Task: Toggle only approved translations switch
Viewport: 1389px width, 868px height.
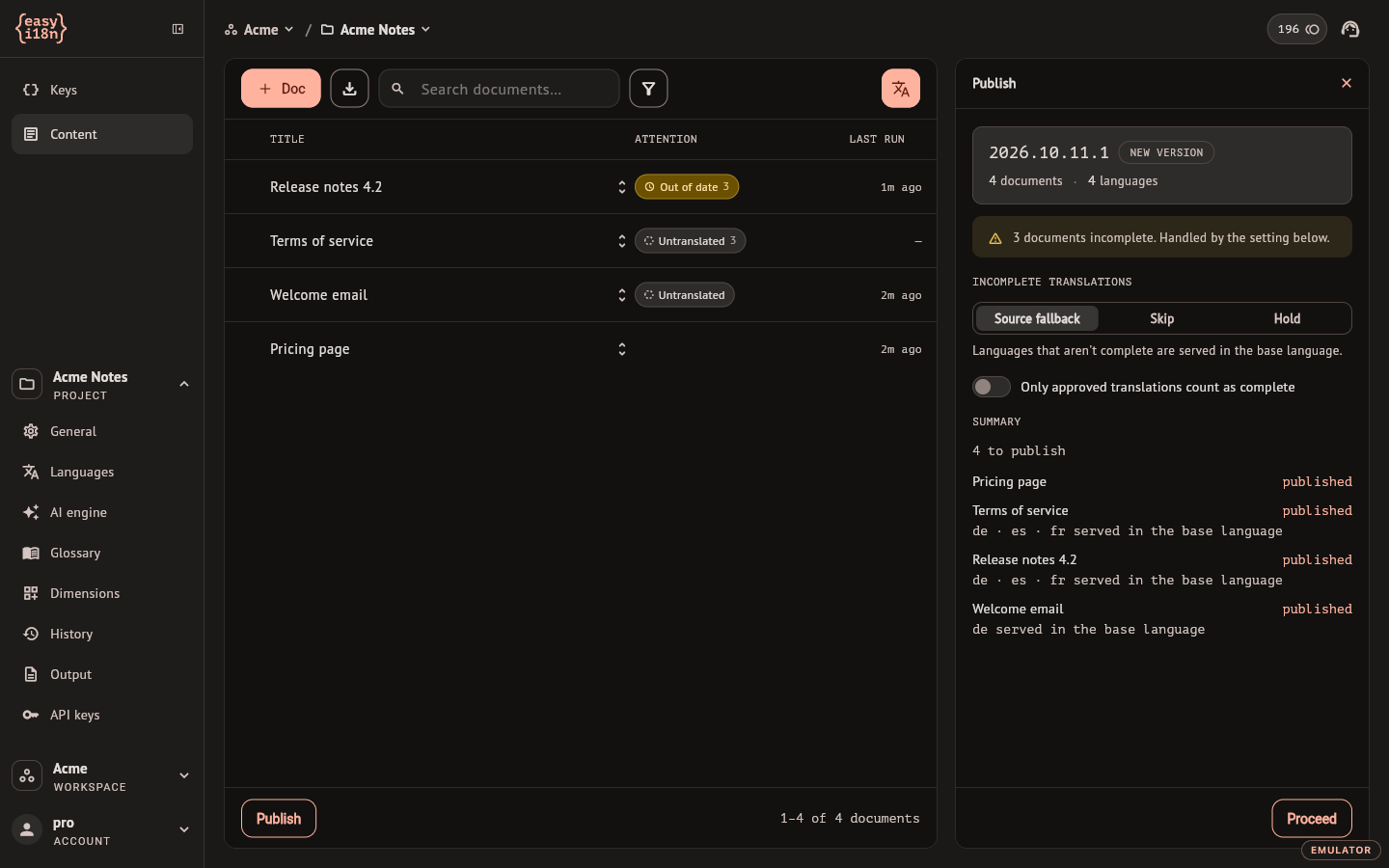Action: [x=991, y=387]
